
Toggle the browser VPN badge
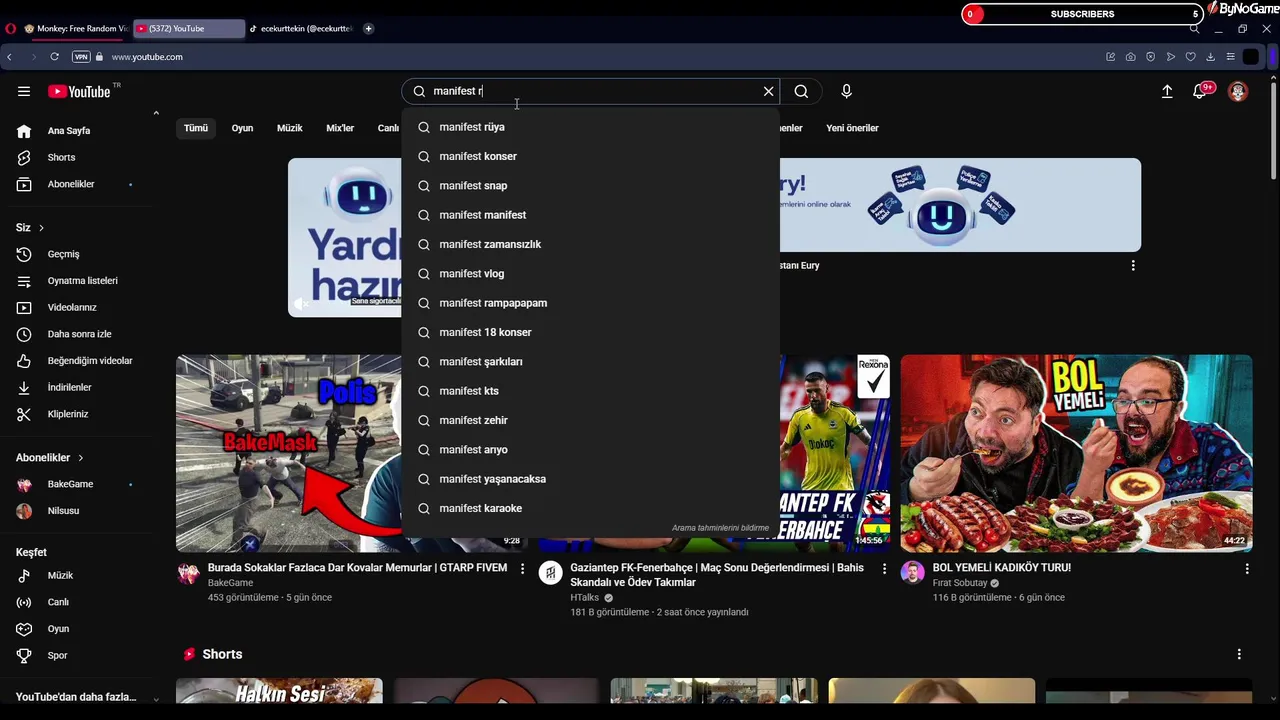[81, 57]
